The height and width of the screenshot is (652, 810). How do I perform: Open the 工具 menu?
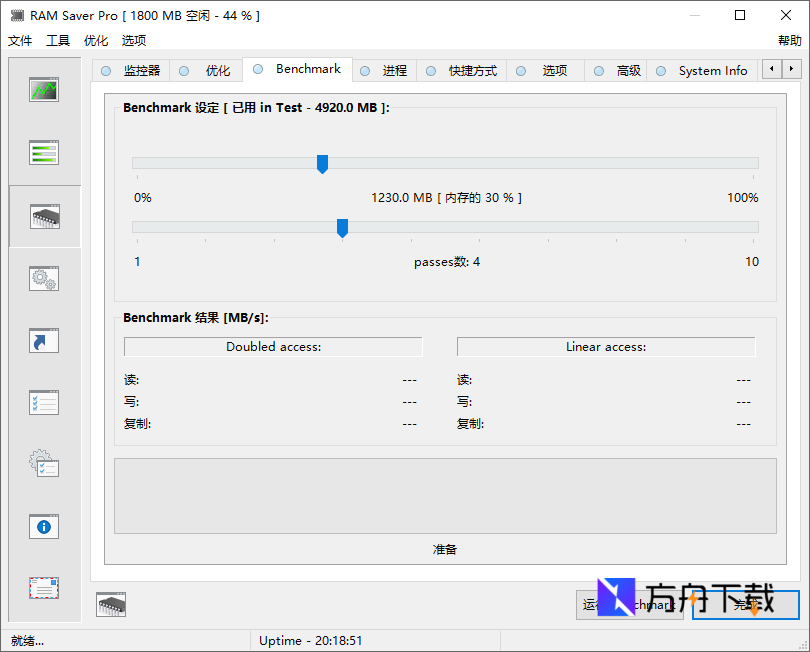(57, 40)
